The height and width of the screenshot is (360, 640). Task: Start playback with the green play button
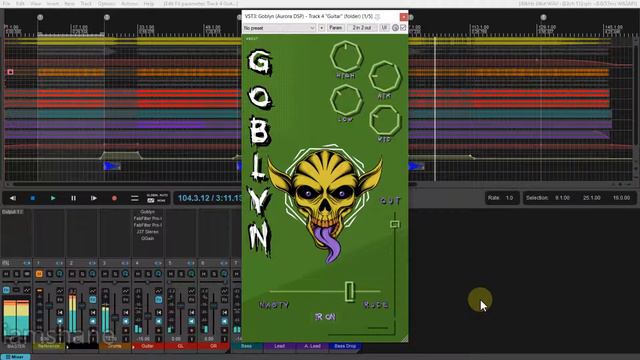pyautogui.click(x=53, y=198)
